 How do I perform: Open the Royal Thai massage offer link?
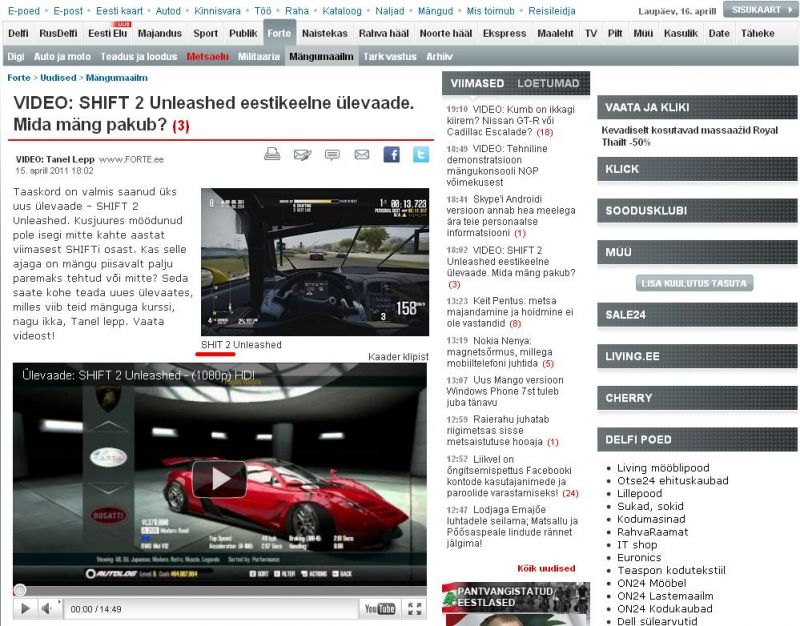[x=689, y=136]
